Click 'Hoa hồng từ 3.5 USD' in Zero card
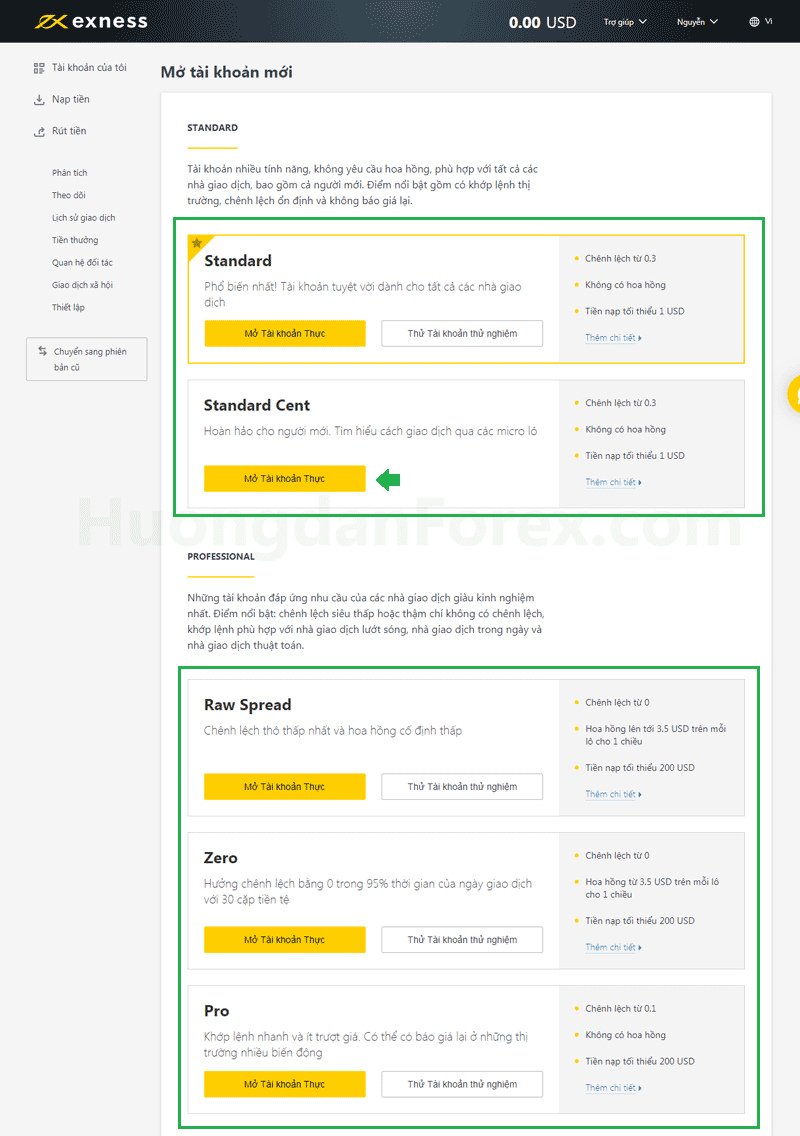Viewport: 800px width, 1136px height. click(652, 888)
